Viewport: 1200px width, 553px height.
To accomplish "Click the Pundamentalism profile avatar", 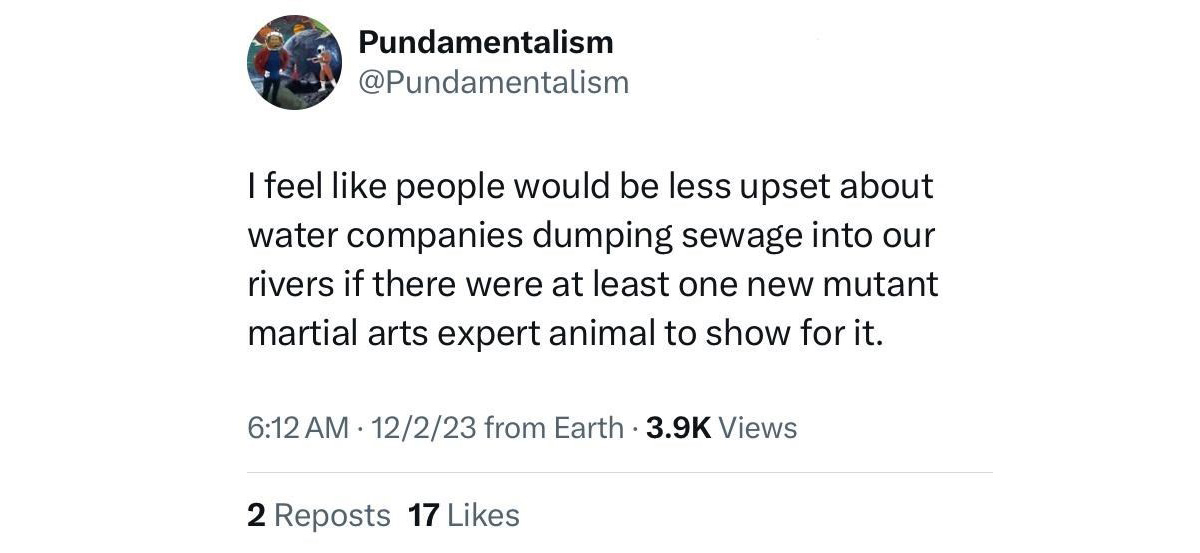I will (295, 62).
